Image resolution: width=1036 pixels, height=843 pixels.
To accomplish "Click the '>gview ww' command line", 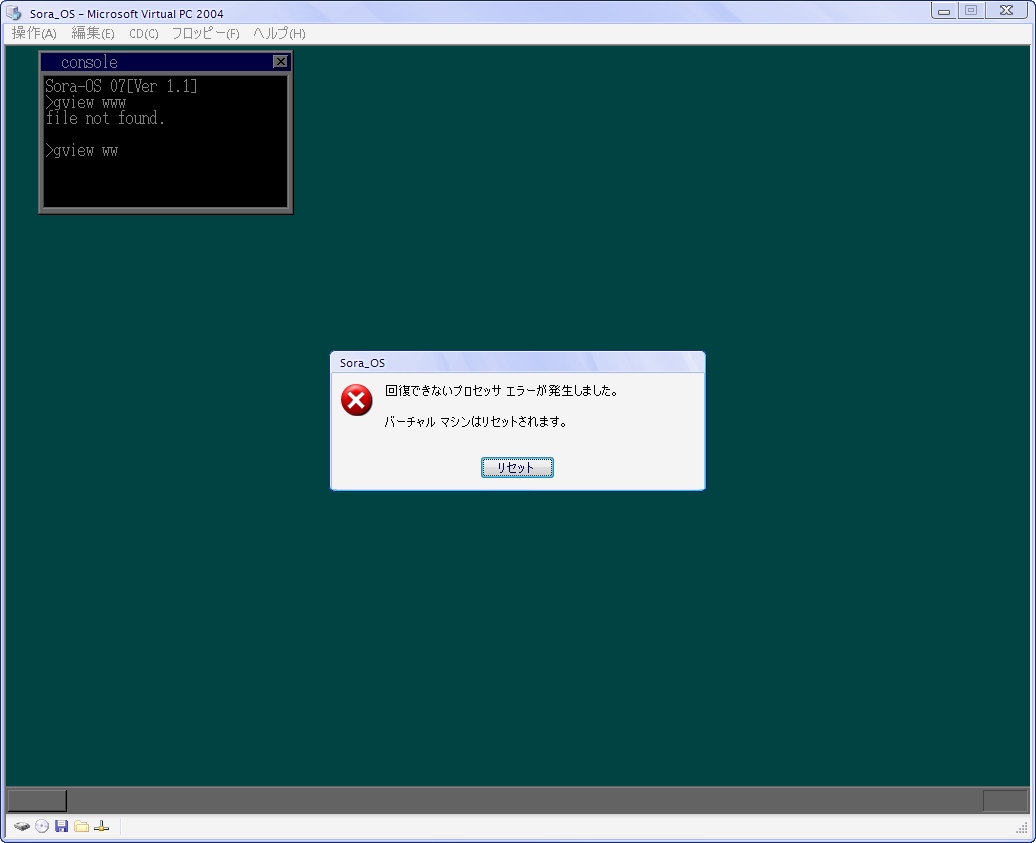I will (82, 151).
